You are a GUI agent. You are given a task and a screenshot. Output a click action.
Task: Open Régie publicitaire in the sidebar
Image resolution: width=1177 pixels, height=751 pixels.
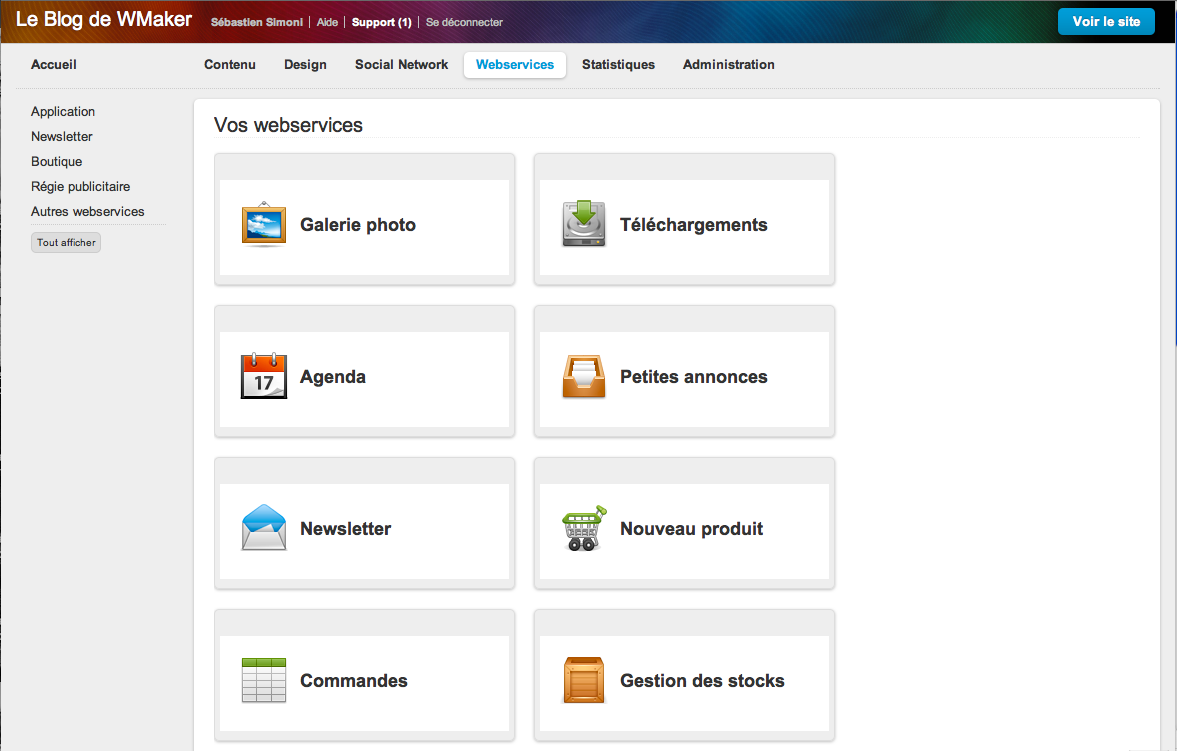(x=80, y=187)
